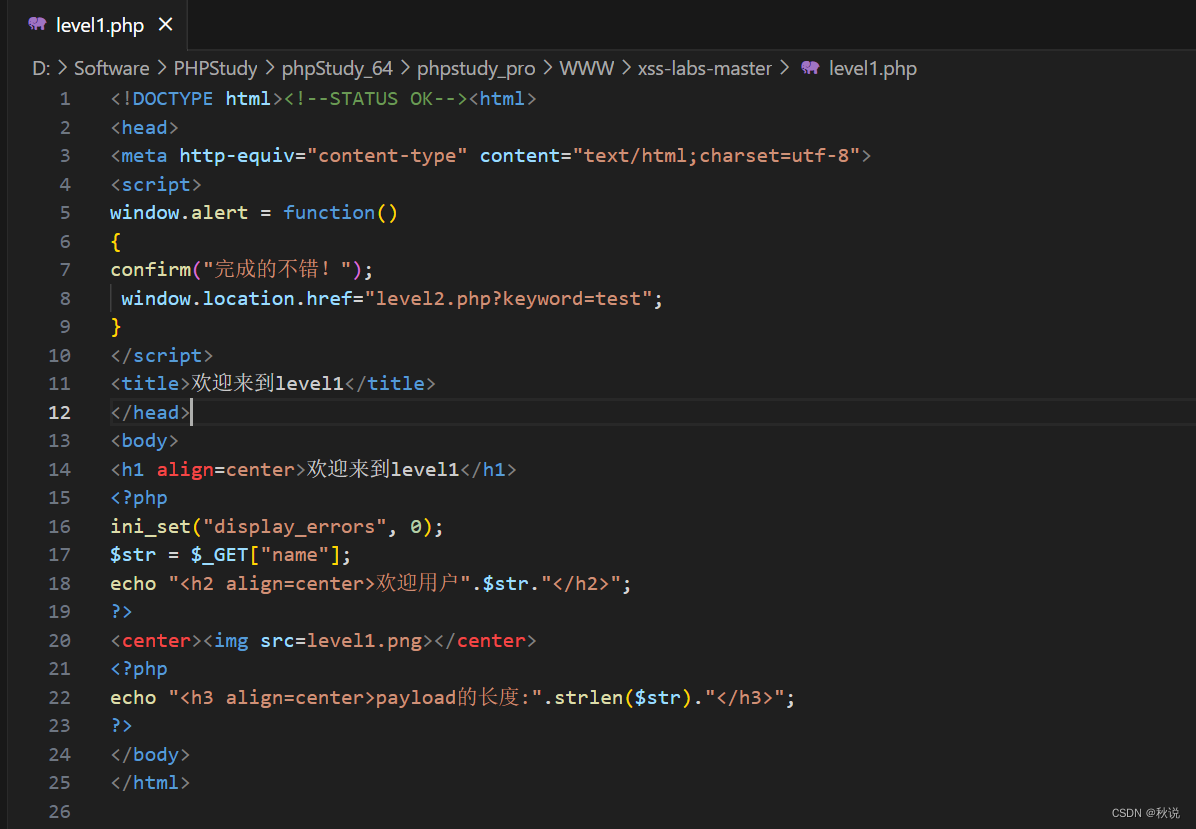Click the $_GET variable on line 17
The height and width of the screenshot is (829, 1196).
(x=220, y=555)
